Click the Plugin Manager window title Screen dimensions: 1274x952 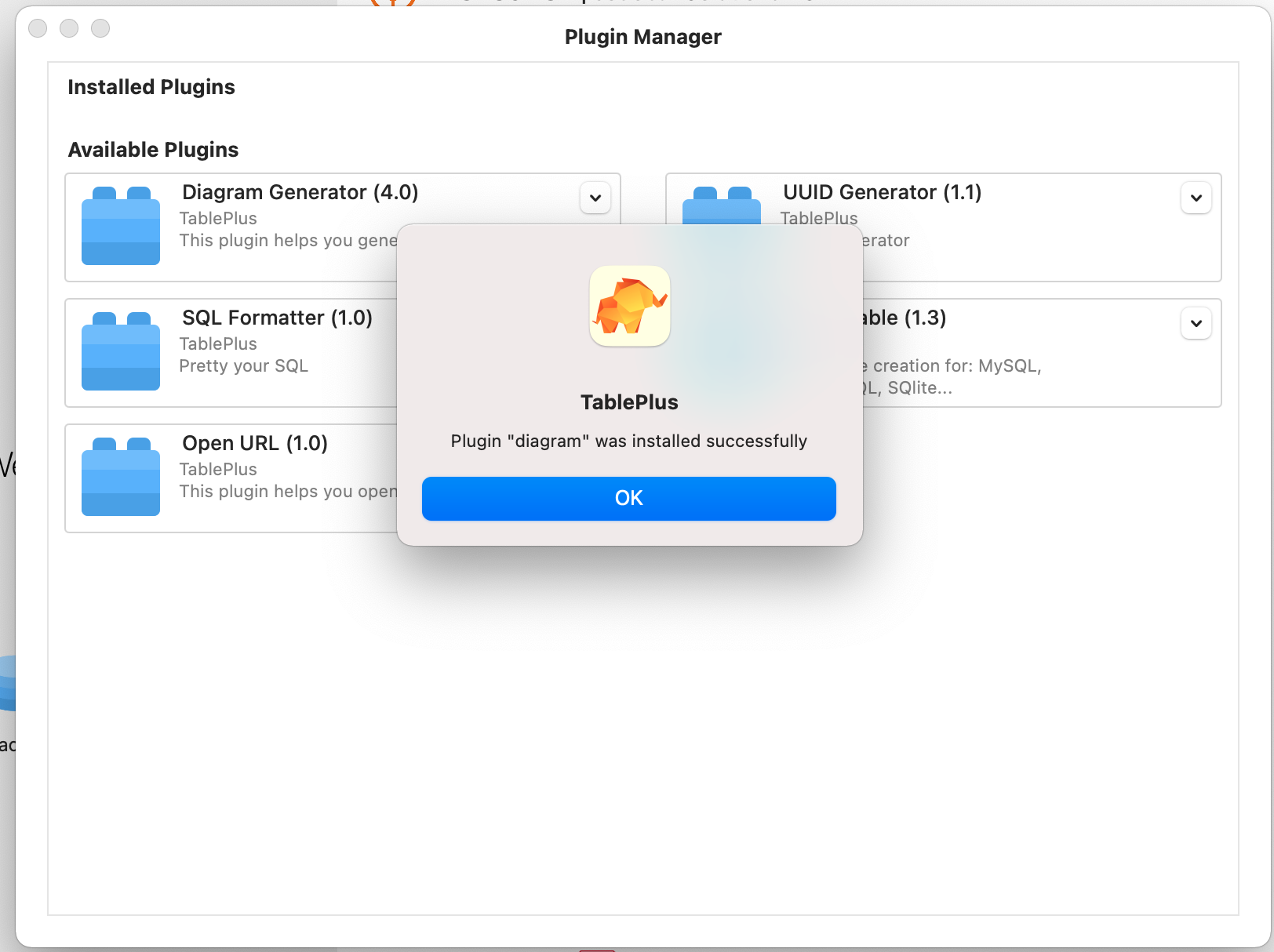tap(643, 37)
